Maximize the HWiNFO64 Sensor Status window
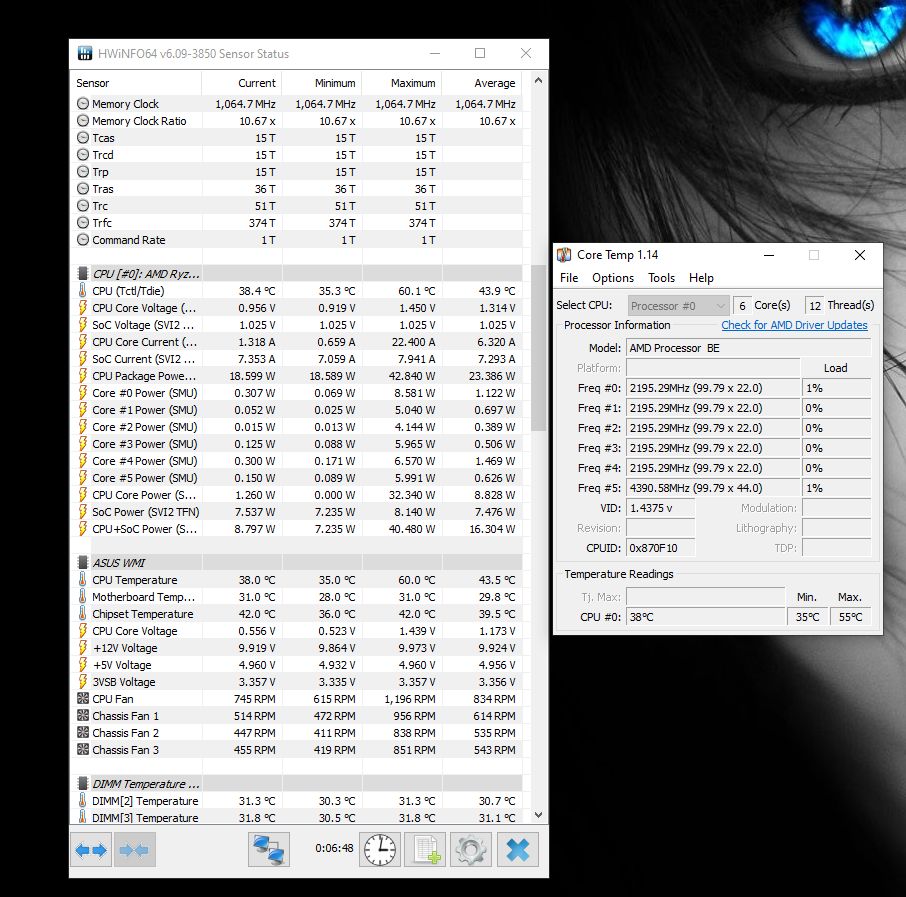This screenshot has width=906, height=897. [x=480, y=53]
